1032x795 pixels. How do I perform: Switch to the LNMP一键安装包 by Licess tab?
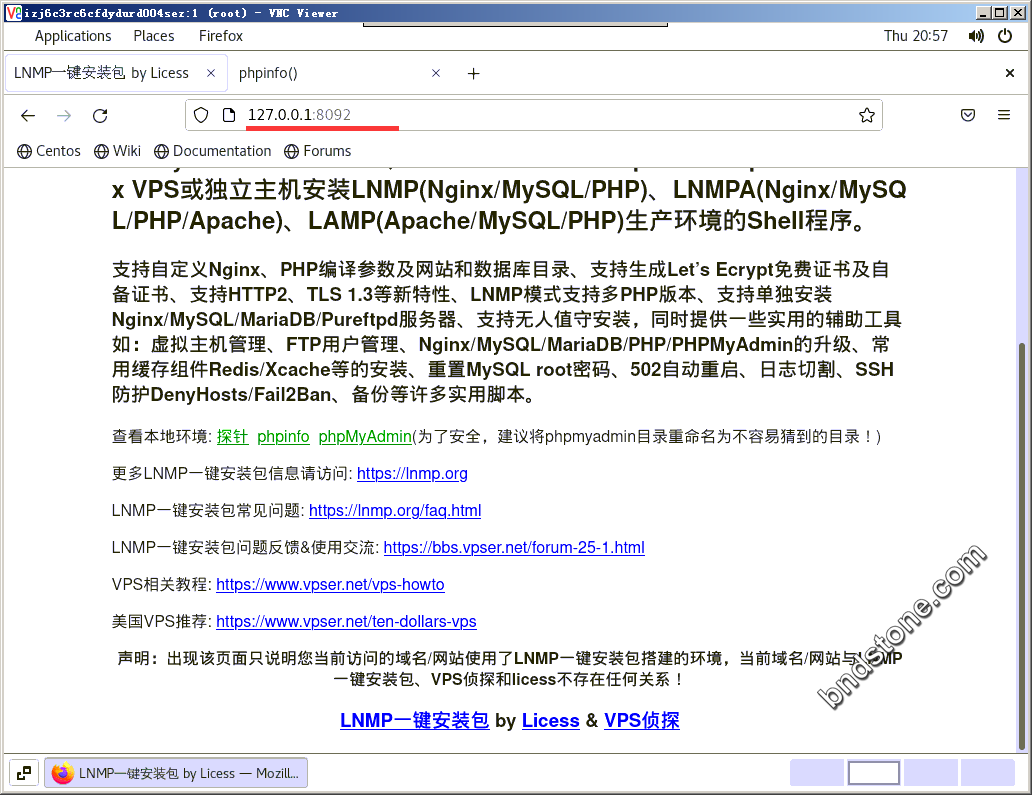[x=116, y=73]
